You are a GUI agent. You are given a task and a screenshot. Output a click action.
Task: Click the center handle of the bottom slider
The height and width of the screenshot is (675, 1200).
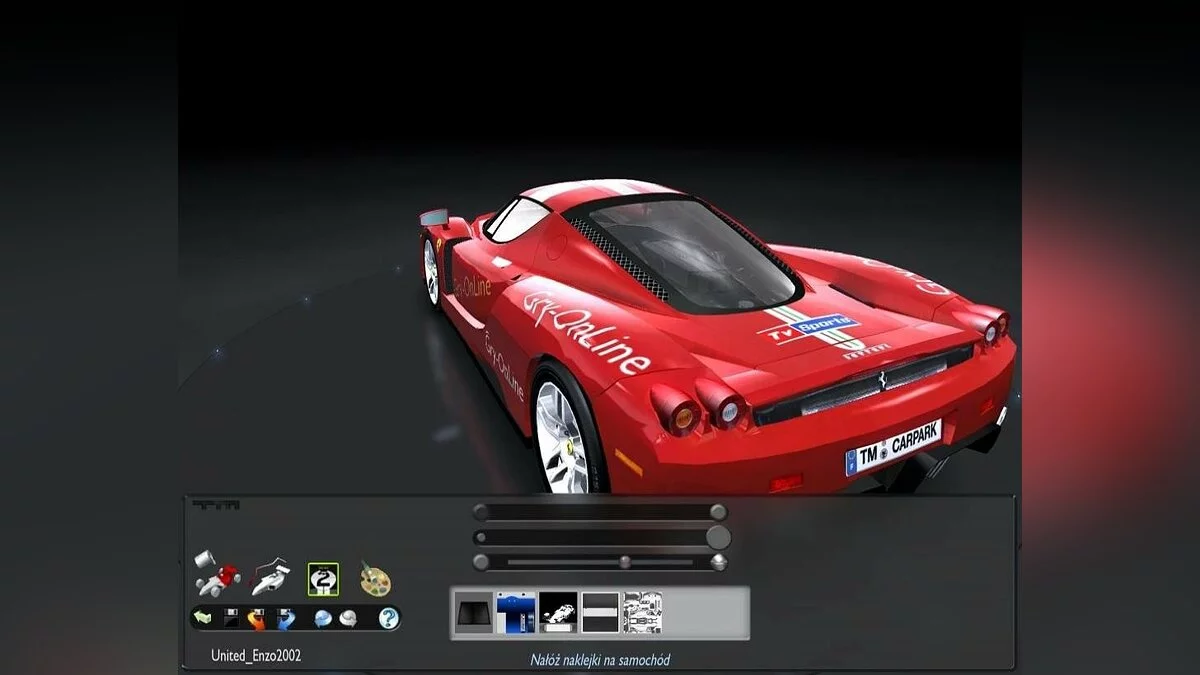625,562
